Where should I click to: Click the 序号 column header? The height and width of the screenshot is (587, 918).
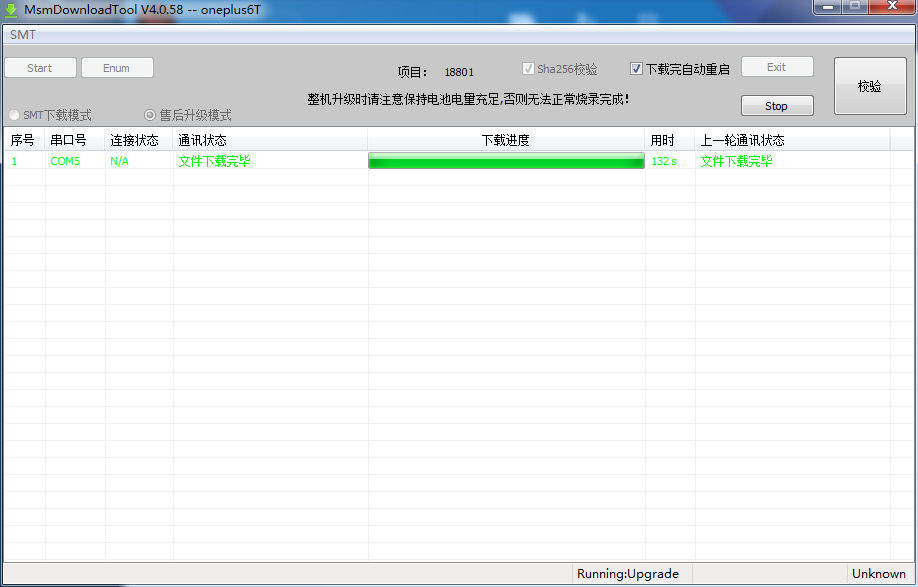[x=24, y=140]
